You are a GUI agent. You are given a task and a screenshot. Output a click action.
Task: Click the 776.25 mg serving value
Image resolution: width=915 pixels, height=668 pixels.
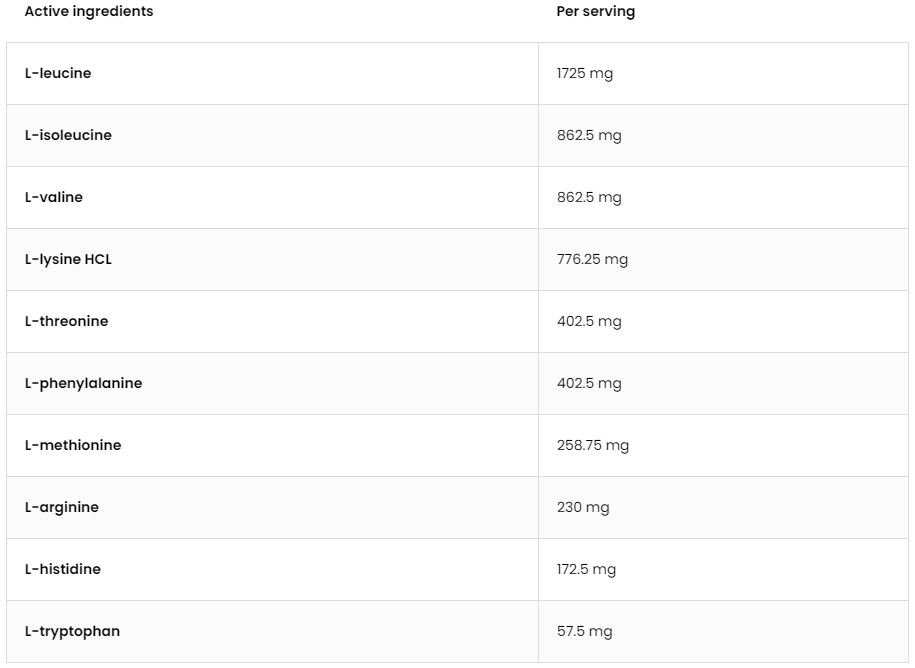(x=592, y=259)
